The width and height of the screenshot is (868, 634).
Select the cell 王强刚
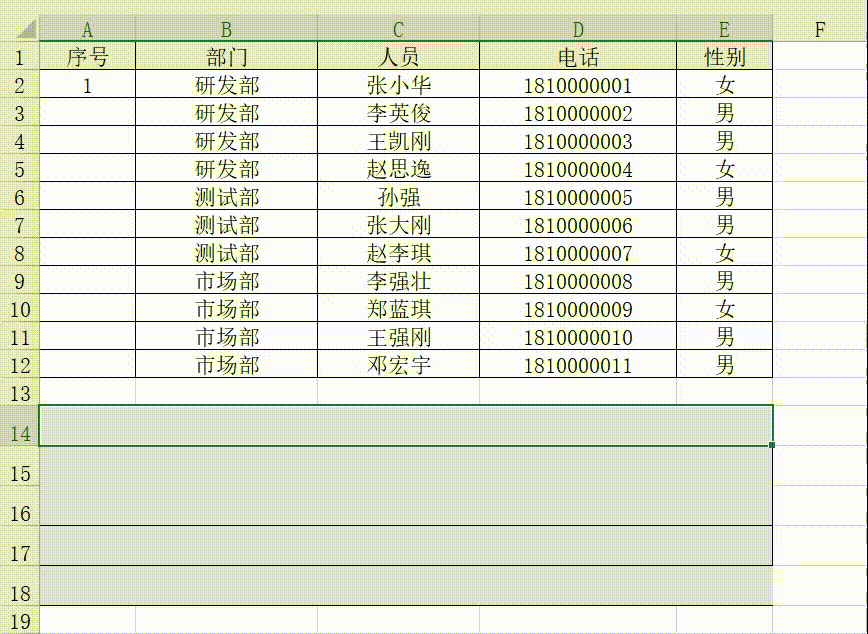pos(398,336)
